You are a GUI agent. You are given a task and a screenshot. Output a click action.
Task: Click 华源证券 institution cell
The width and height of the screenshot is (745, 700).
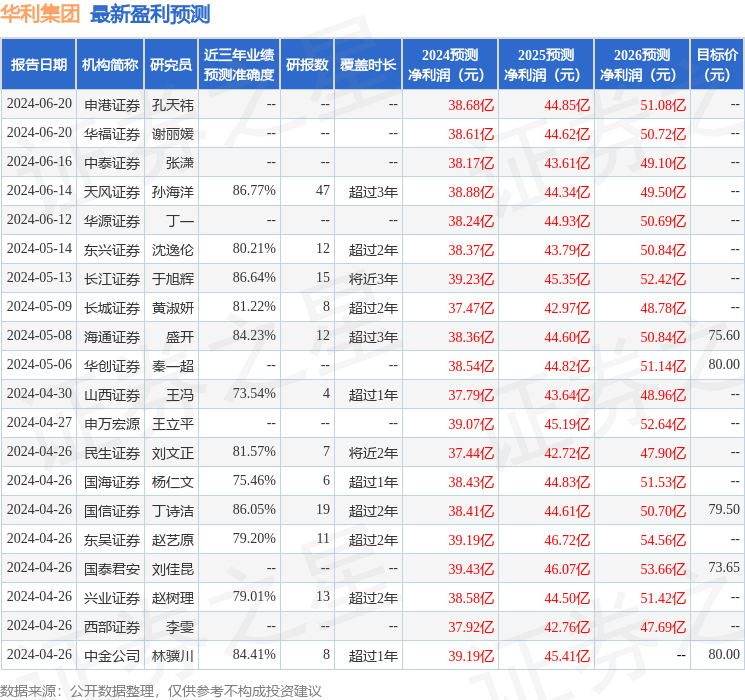click(112, 221)
